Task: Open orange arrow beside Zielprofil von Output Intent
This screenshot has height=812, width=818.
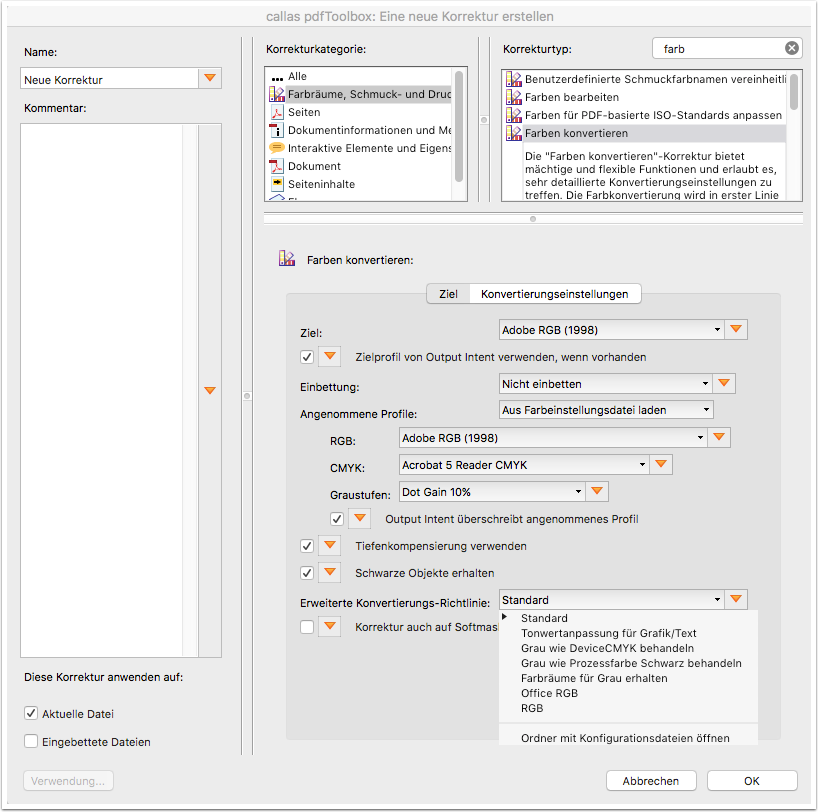Action: [x=329, y=356]
